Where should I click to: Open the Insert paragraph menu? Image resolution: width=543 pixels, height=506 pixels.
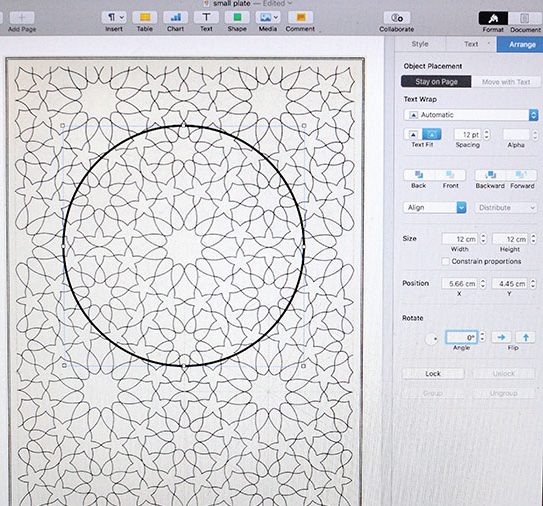(114, 17)
